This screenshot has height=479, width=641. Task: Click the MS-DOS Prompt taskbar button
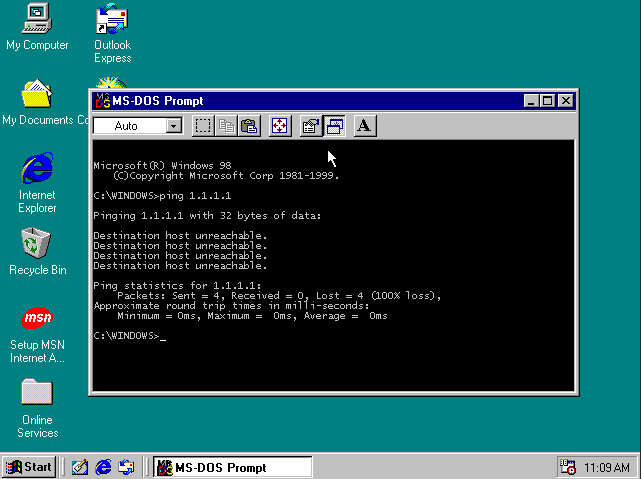[233, 467]
